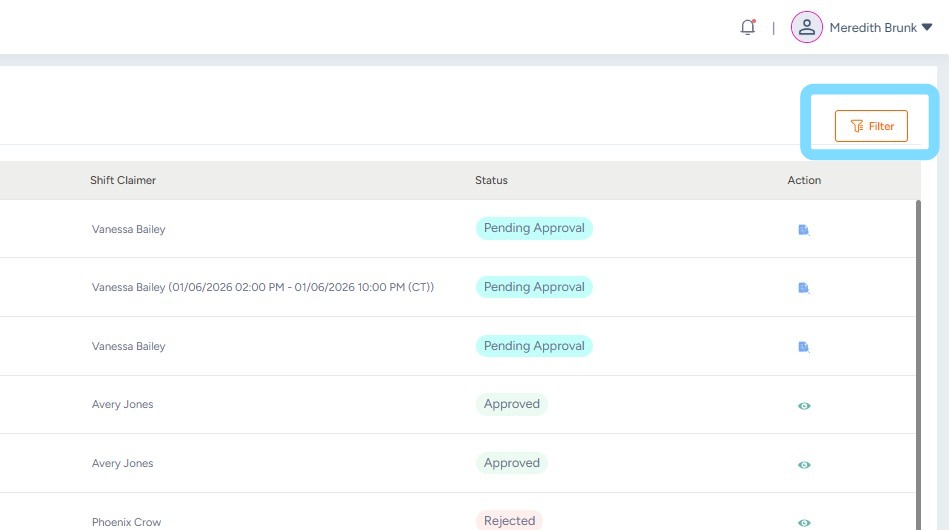Click the table's vertical scrollbar
This screenshot has height=530, width=949.
tap(917, 350)
